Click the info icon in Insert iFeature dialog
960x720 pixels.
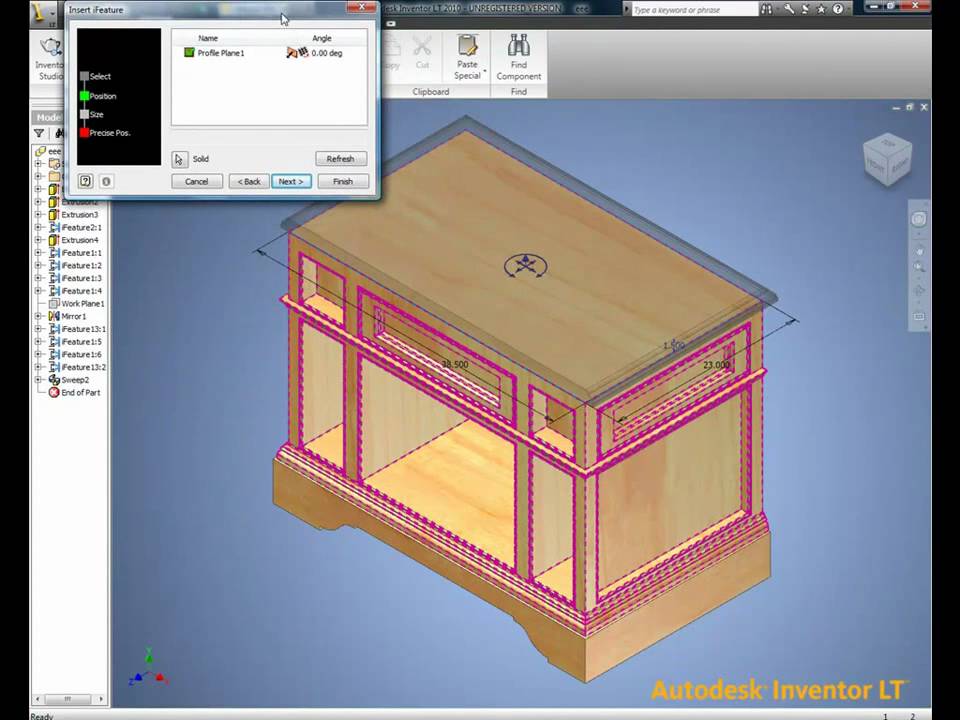[x=106, y=181]
